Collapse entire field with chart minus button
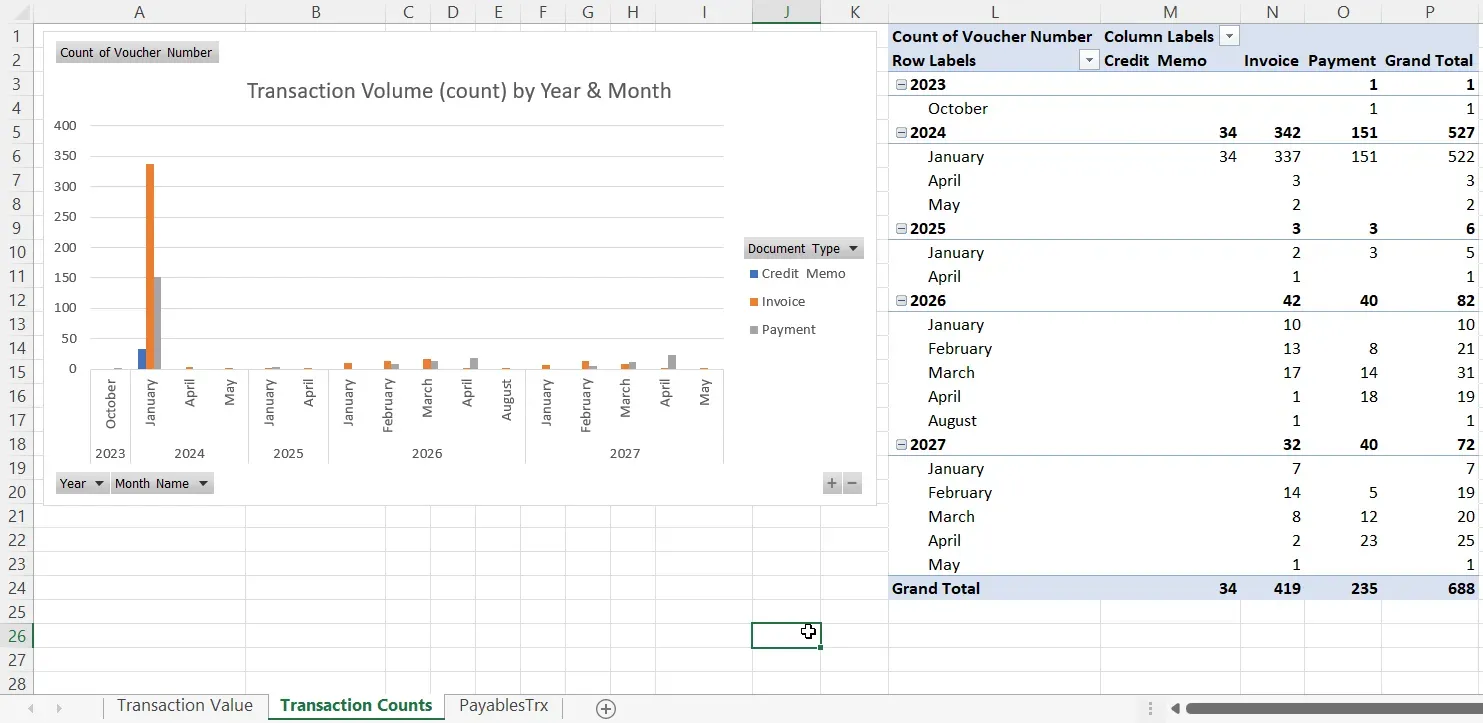This screenshot has height=723, width=1483. point(852,484)
